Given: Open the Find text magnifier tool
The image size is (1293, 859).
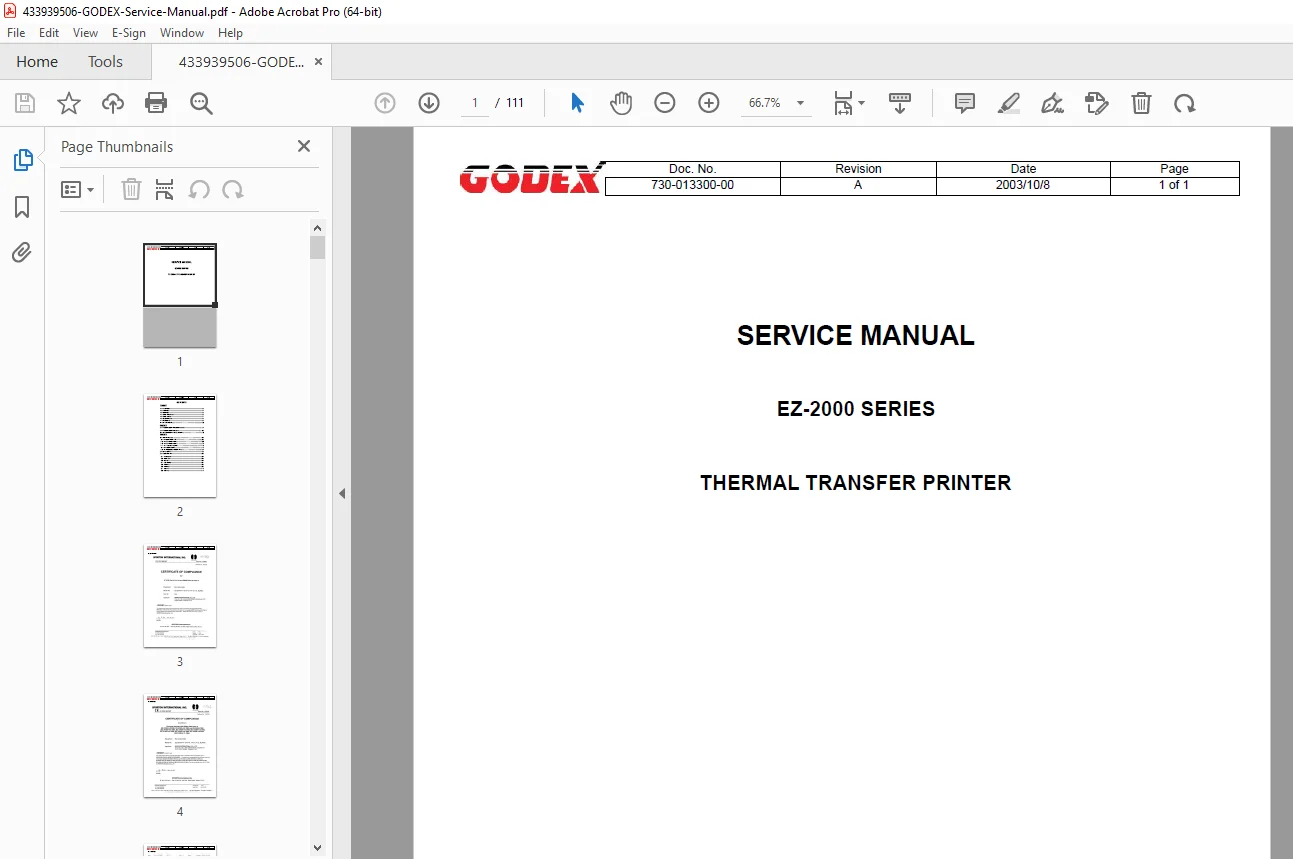Looking at the screenshot, I should (x=201, y=103).
